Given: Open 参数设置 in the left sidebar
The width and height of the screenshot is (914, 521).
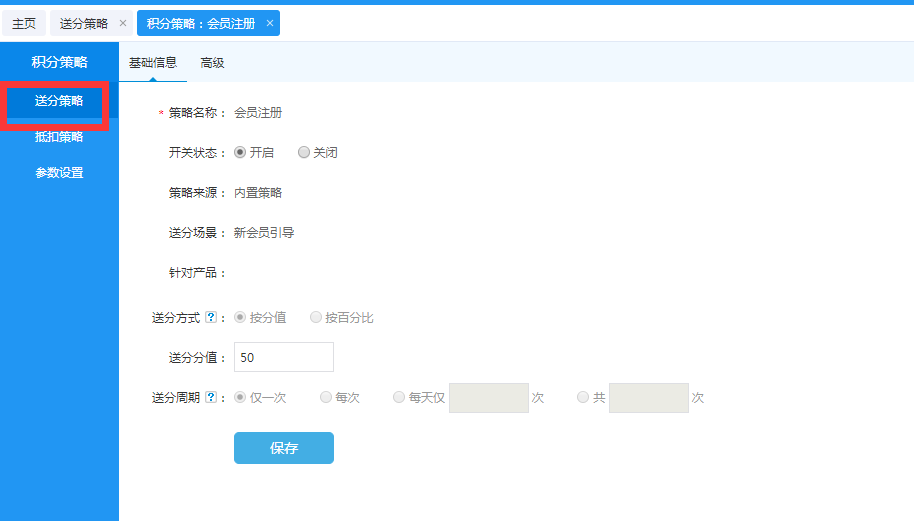Looking at the screenshot, I should point(59,173).
